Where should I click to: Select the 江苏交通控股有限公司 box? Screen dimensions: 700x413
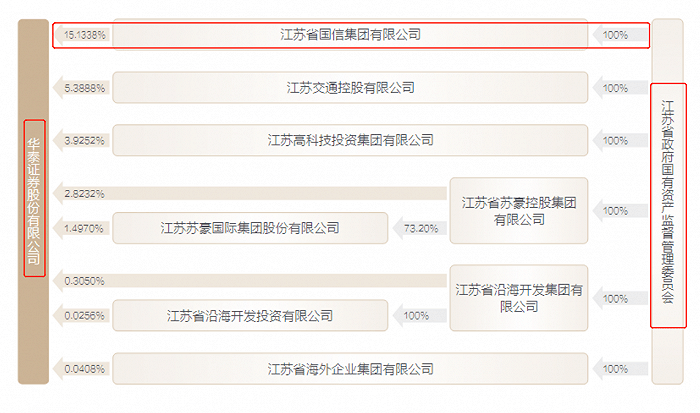coord(350,88)
